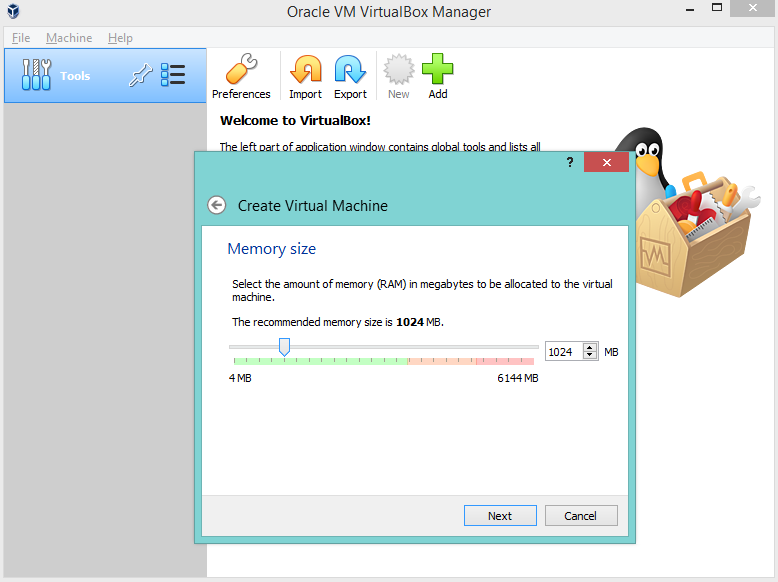Click the Cancel button
The image size is (778, 582).
(581, 516)
